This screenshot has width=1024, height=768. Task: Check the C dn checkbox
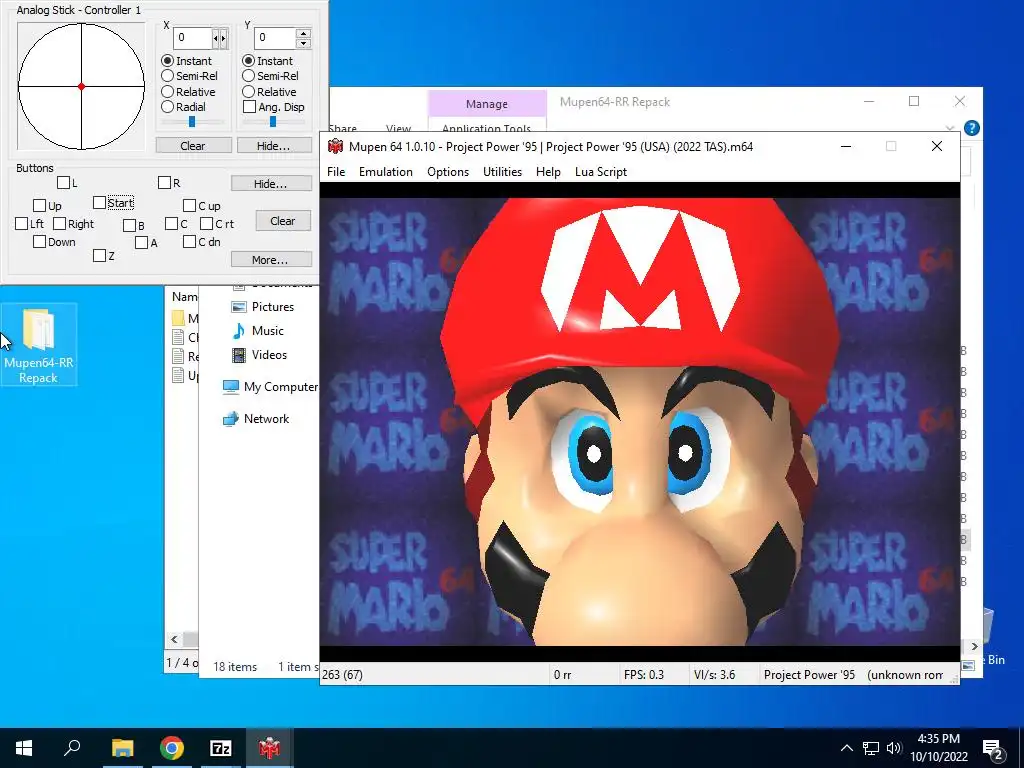(189, 242)
